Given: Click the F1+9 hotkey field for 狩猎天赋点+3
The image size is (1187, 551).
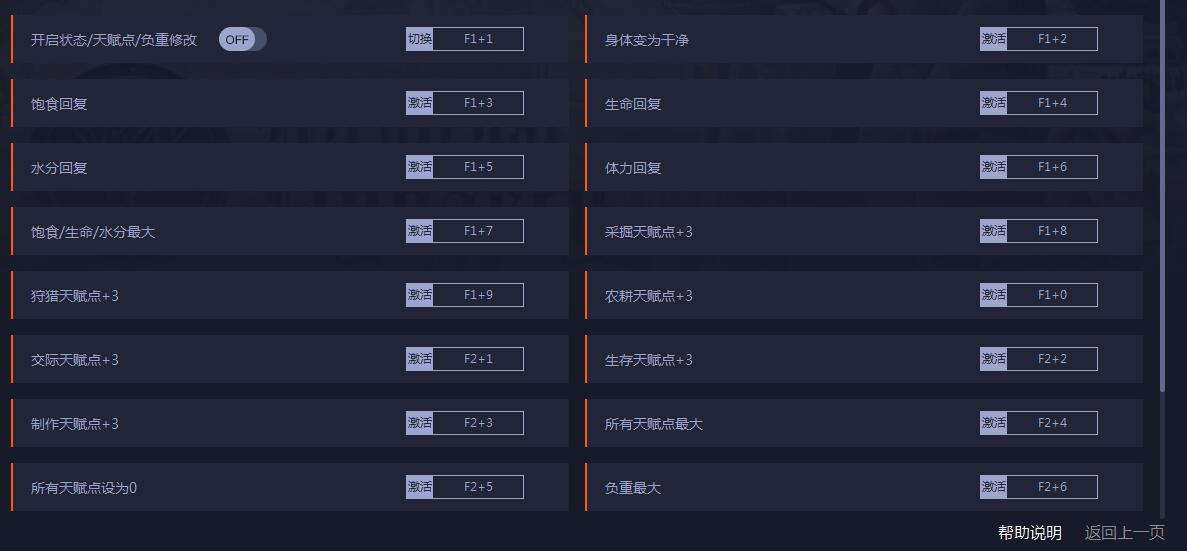Looking at the screenshot, I should pyautogui.click(x=478, y=295).
